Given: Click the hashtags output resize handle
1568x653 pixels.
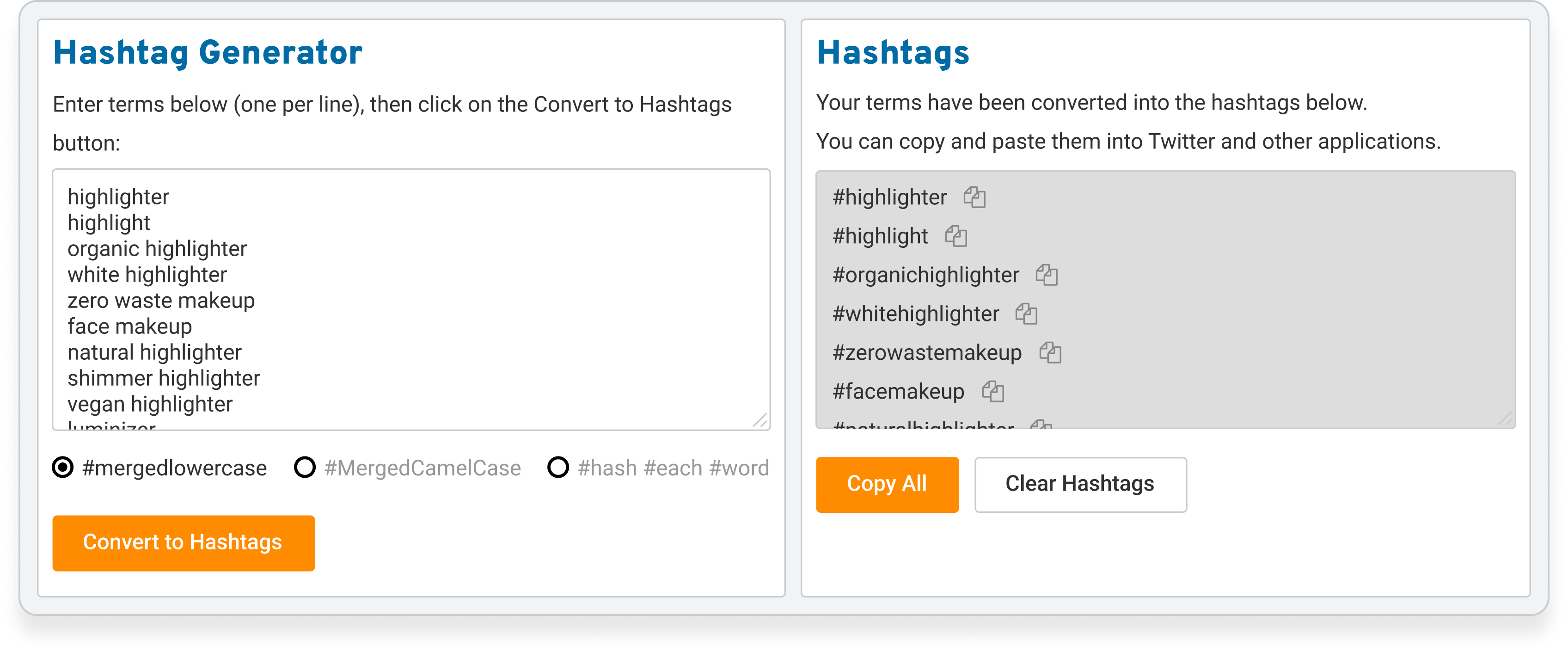Looking at the screenshot, I should (1505, 419).
